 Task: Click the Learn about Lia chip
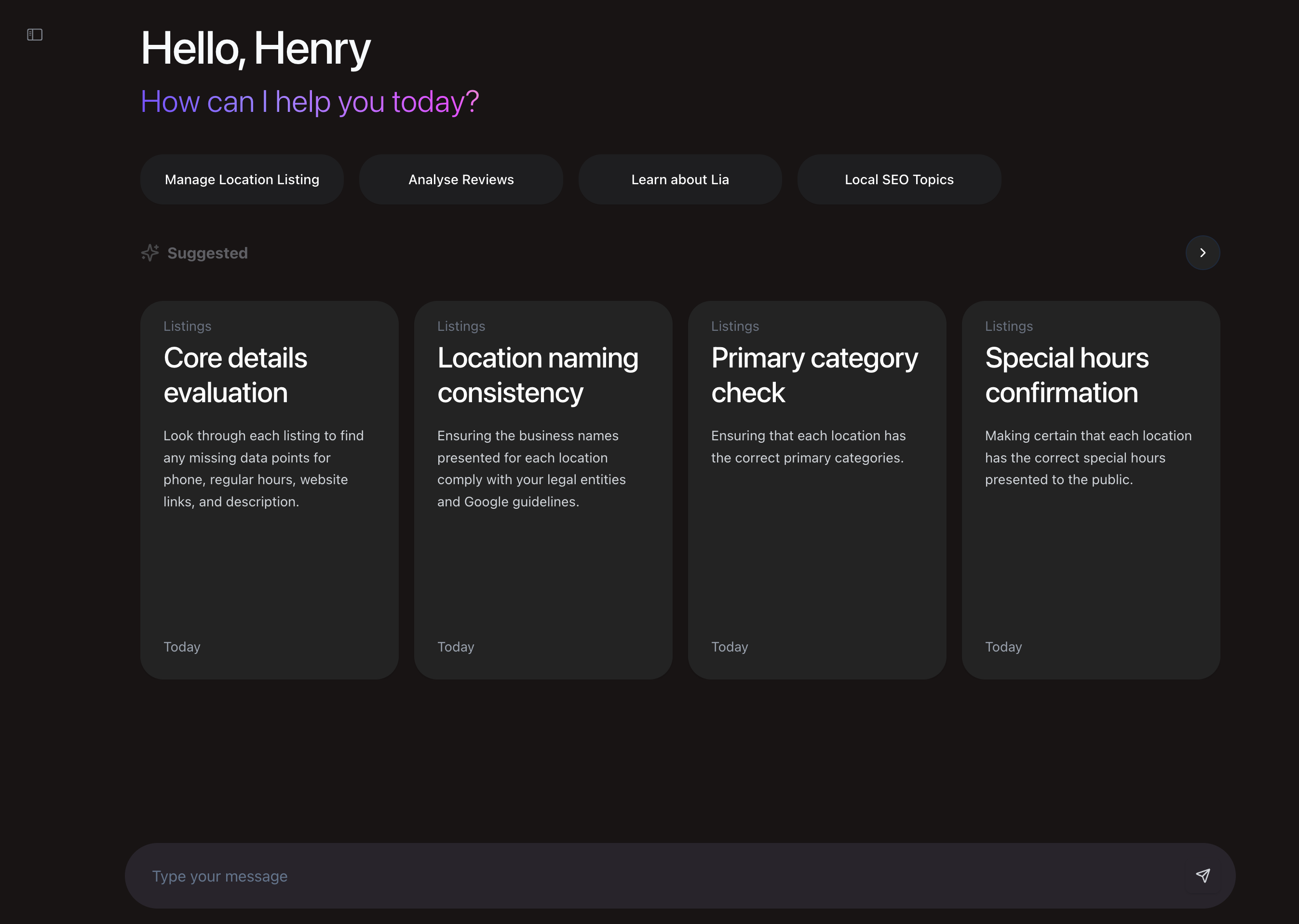click(680, 179)
